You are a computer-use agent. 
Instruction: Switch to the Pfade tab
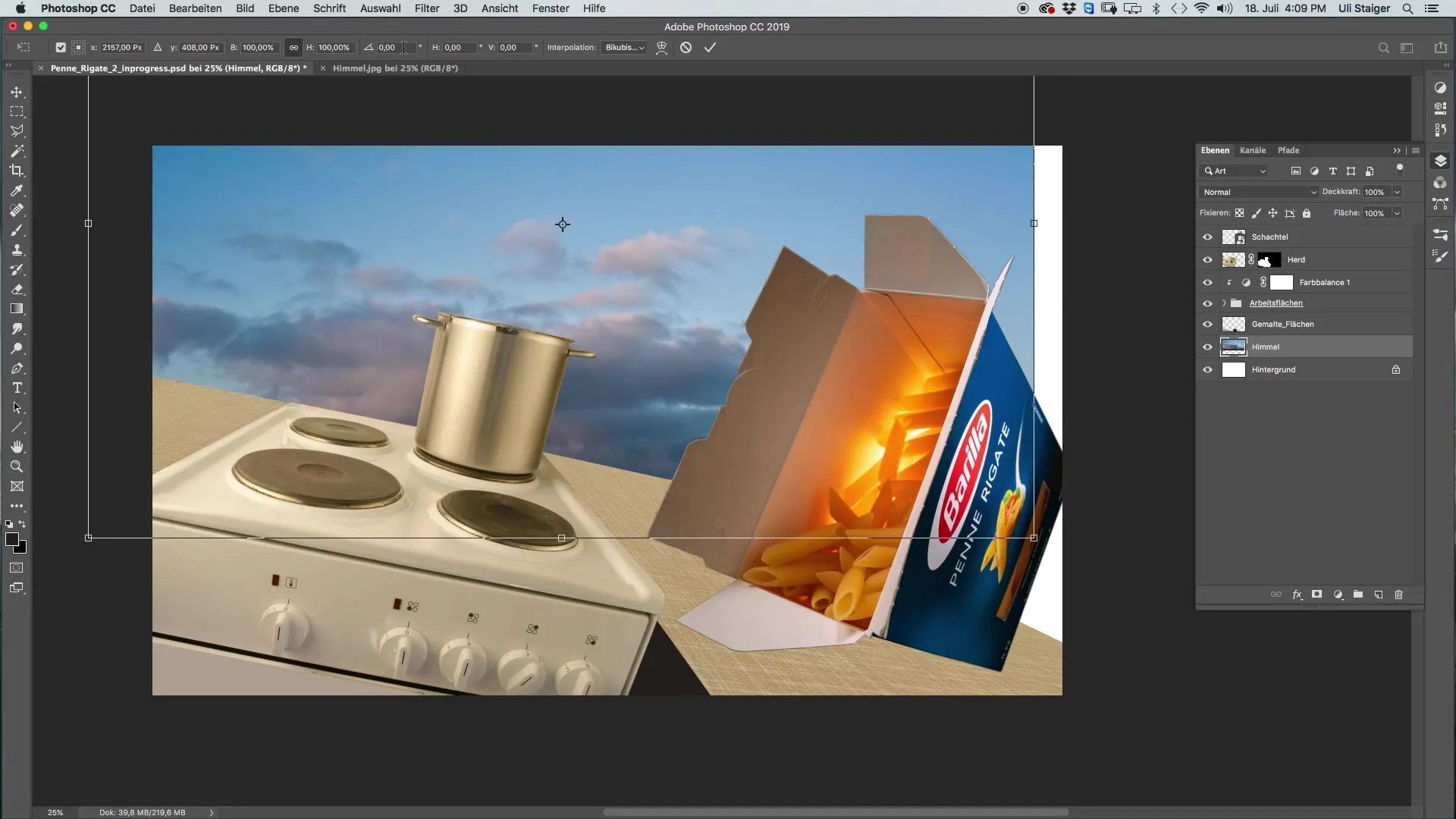tap(1288, 150)
